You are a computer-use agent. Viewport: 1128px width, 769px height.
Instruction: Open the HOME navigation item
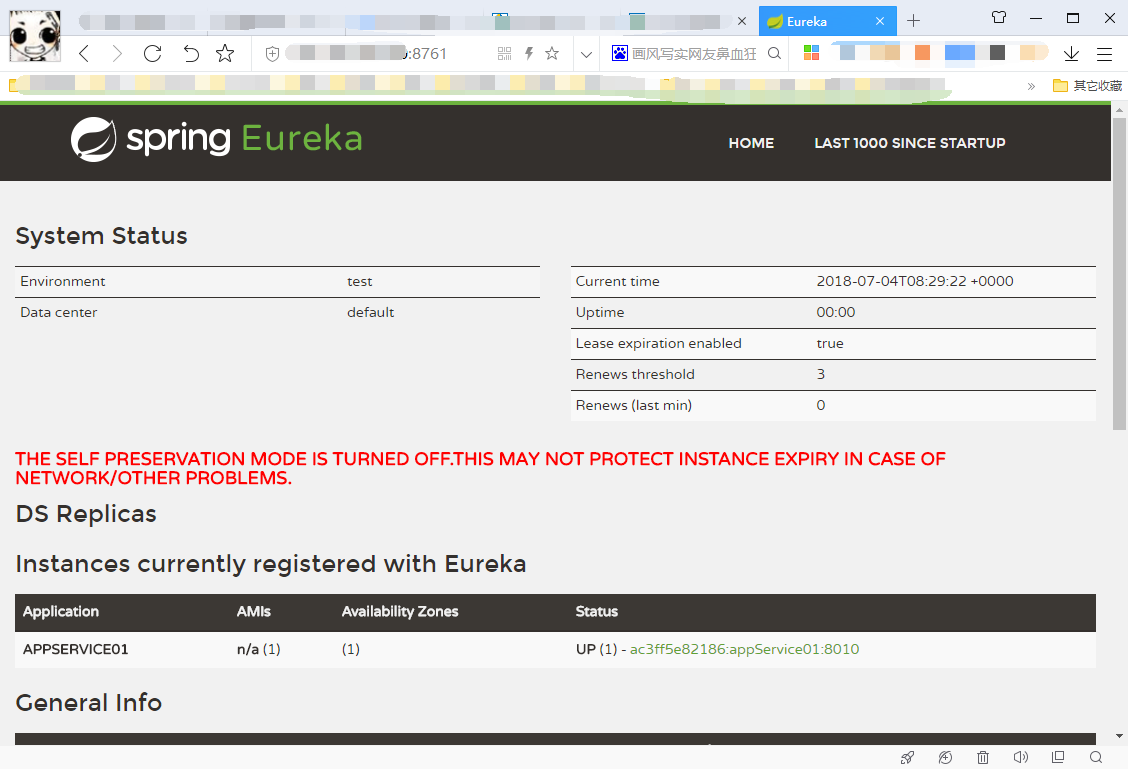pos(751,143)
